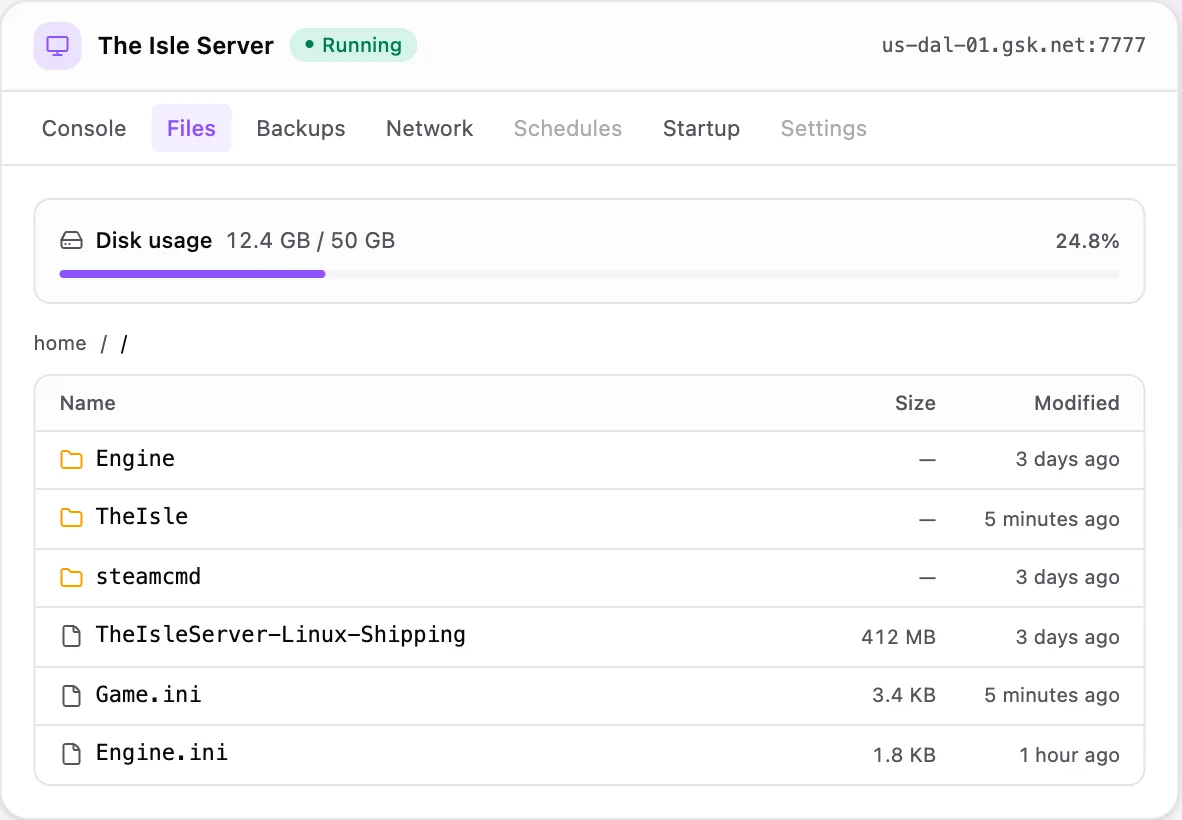The width and height of the screenshot is (1182, 820).
Task: Click The Isle Server title
Action: [x=185, y=46]
